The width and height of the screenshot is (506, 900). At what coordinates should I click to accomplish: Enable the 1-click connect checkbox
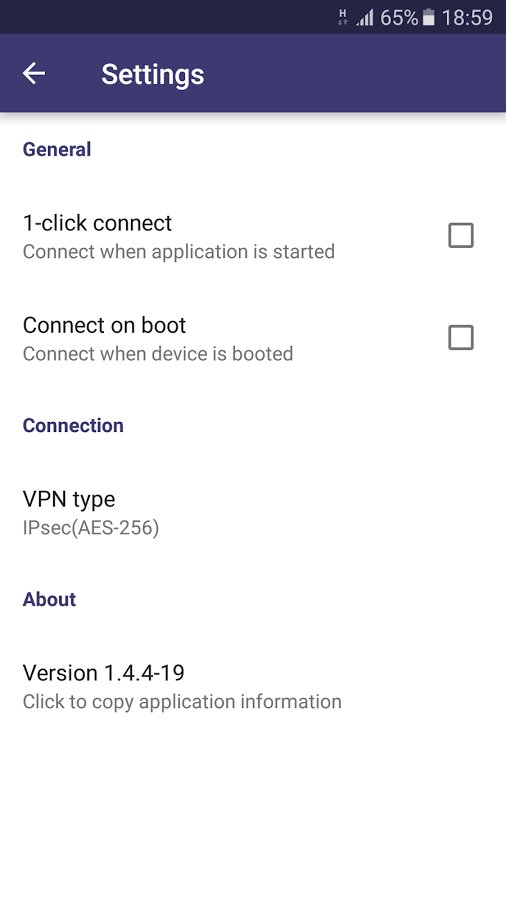(461, 235)
